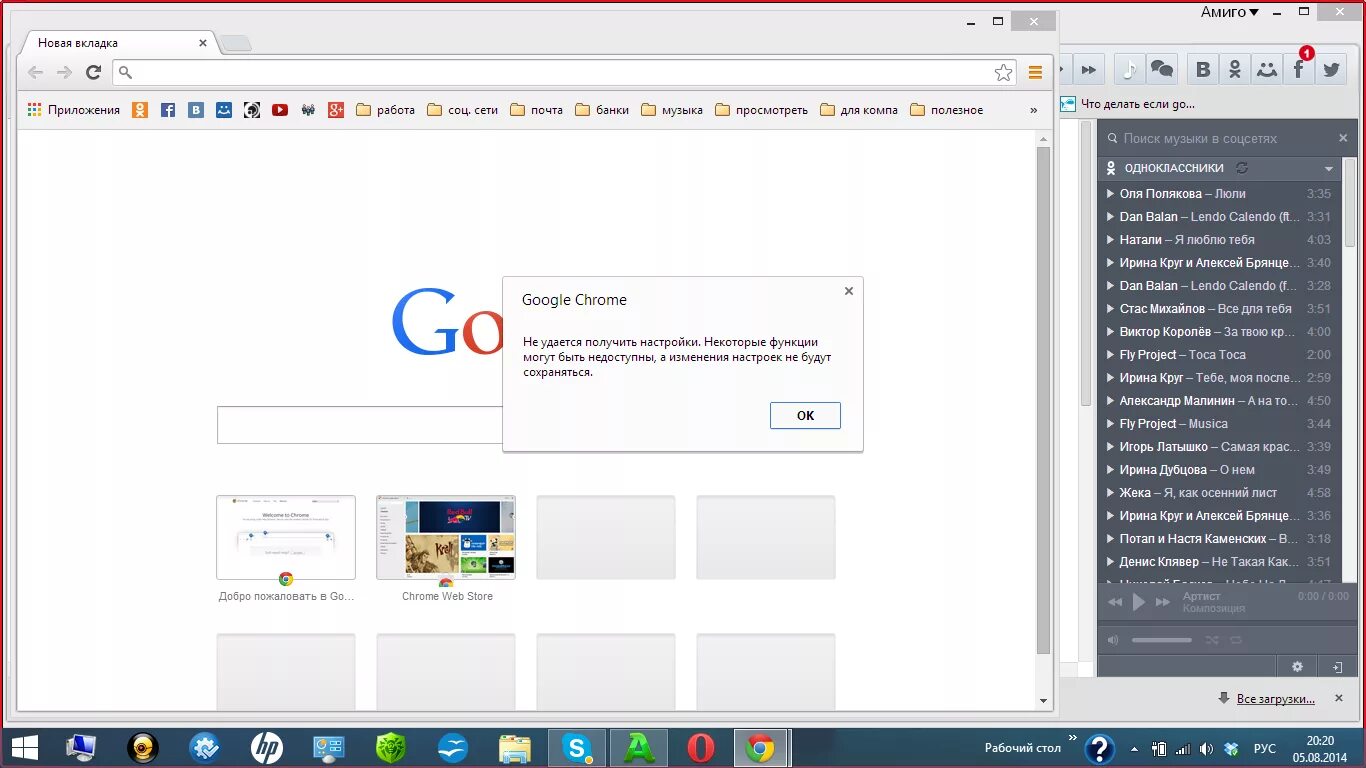
Task: Mute the music player speaker icon
Action: (x=1113, y=640)
